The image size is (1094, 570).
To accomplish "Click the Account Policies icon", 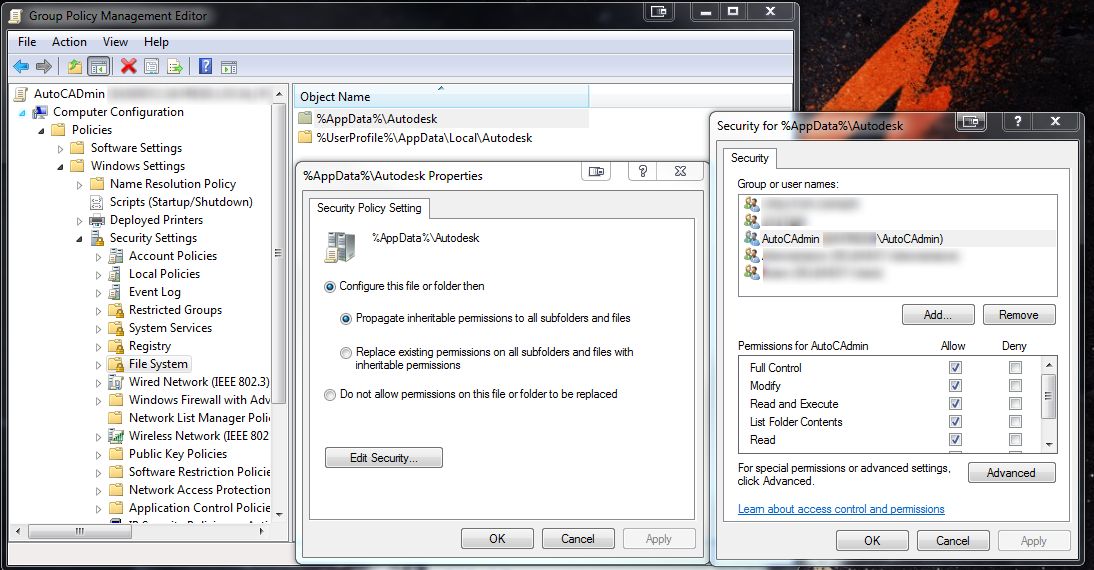I will tap(116, 256).
